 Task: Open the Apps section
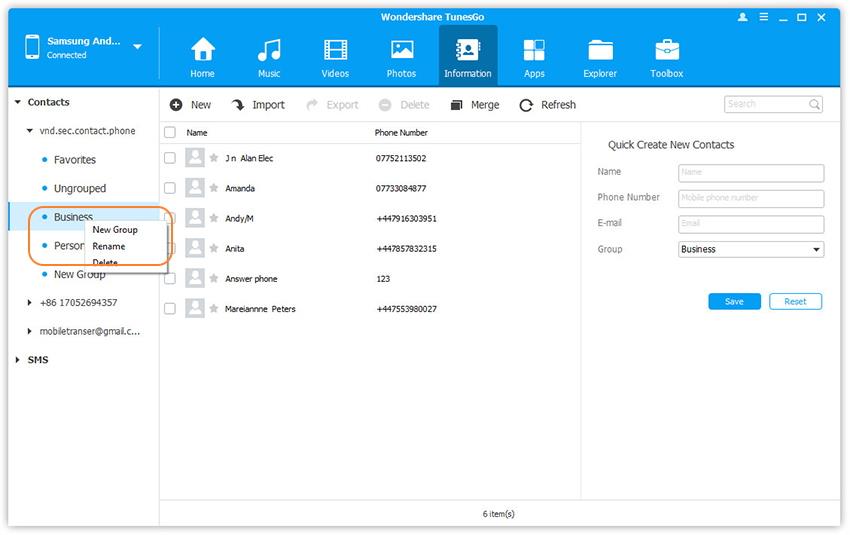point(534,50)
